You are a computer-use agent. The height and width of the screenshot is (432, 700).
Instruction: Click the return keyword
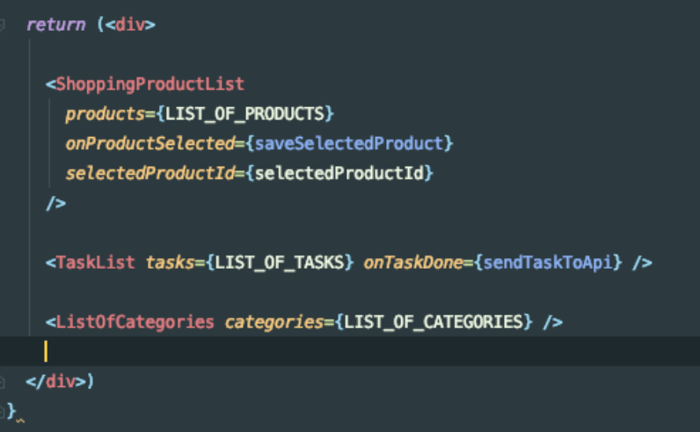[55, 24]
